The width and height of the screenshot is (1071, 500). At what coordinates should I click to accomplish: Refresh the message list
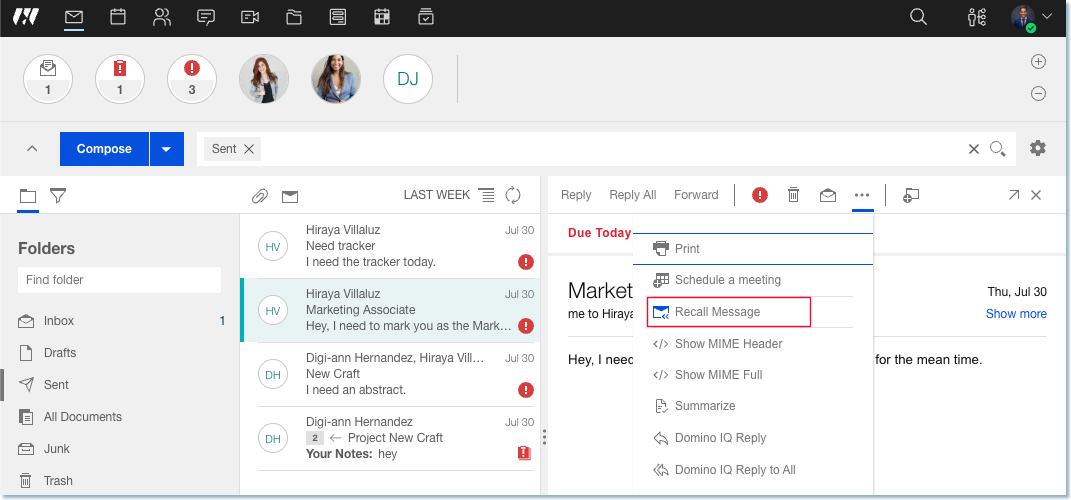(513, 195)
